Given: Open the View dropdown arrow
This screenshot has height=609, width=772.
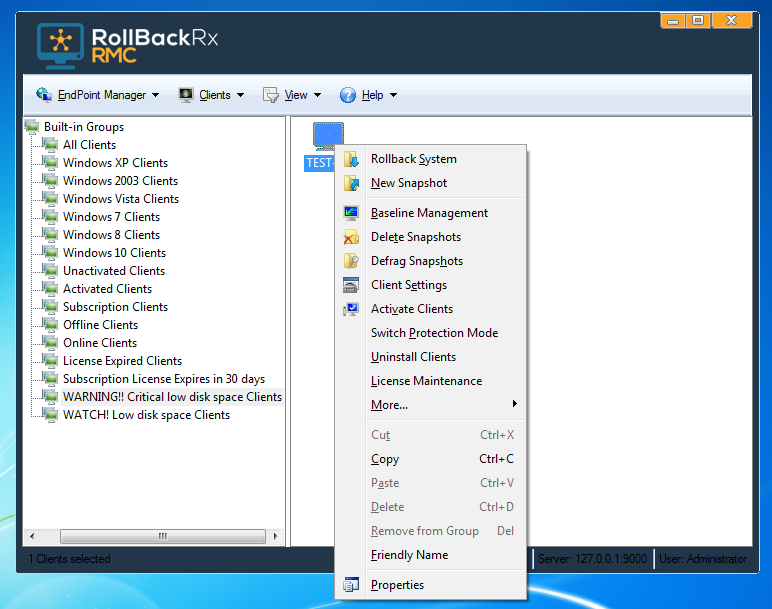Looking at the screenshot, I should point(317,95).
